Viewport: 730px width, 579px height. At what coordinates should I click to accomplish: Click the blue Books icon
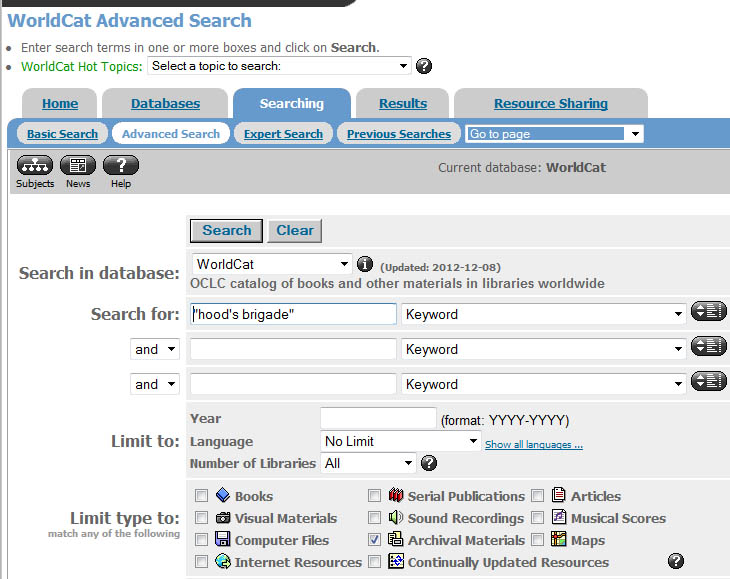coord(223,495)
